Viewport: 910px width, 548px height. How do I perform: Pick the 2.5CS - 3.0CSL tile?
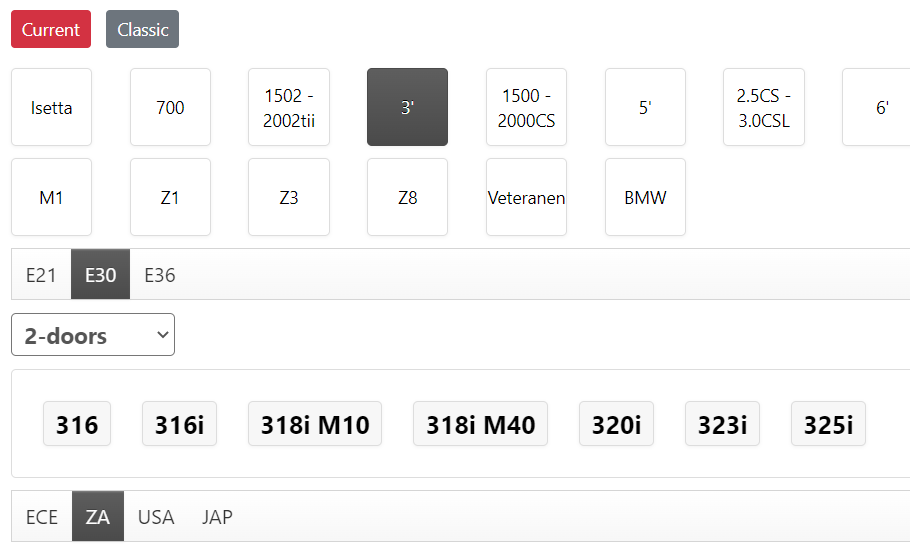(x=764, y=107)
